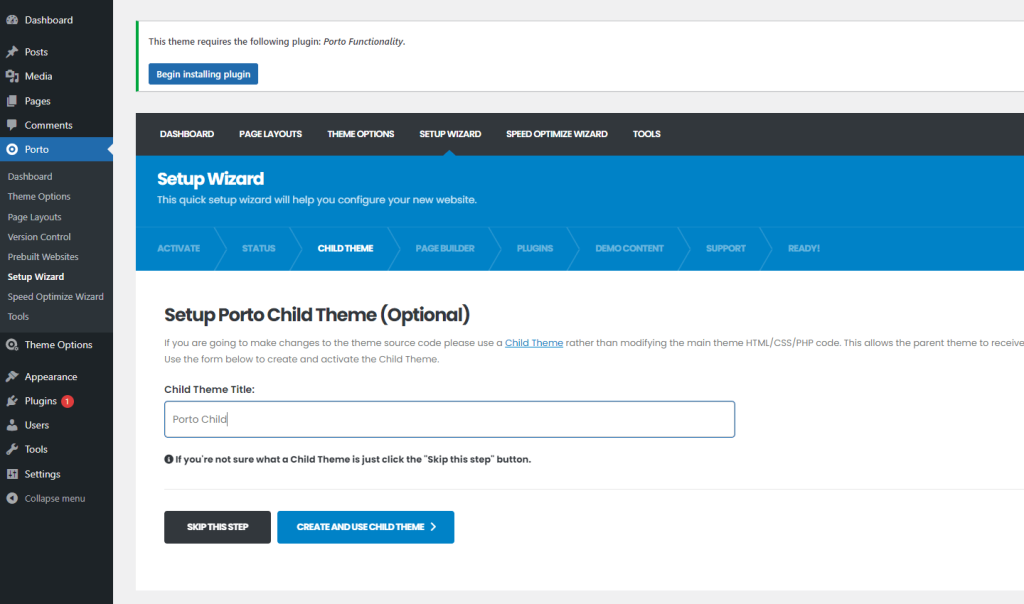
Task: Go to READY! wizard step
Action: [803, 248]
